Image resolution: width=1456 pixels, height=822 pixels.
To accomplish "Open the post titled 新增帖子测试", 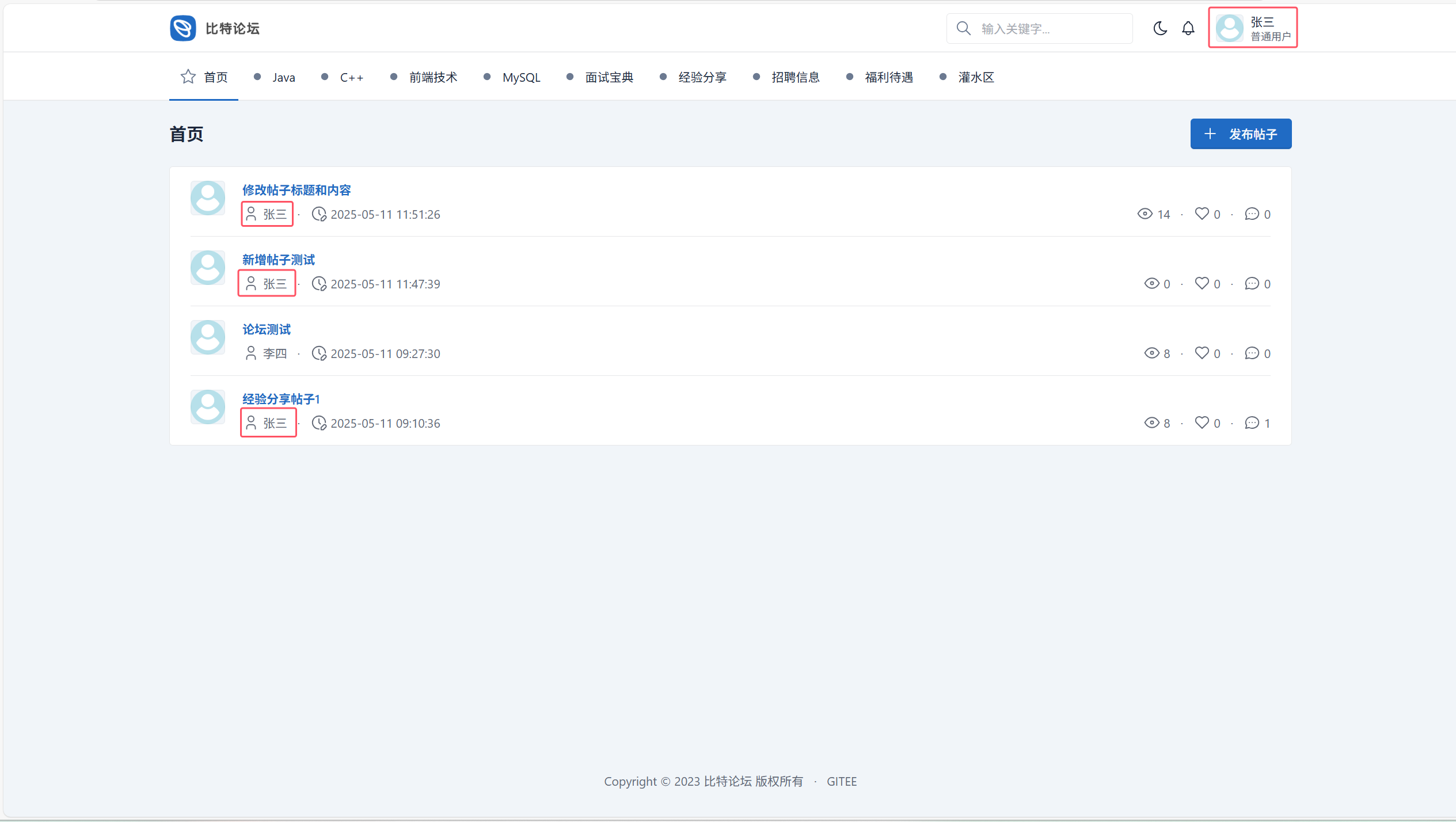I will tap(279, 260).
